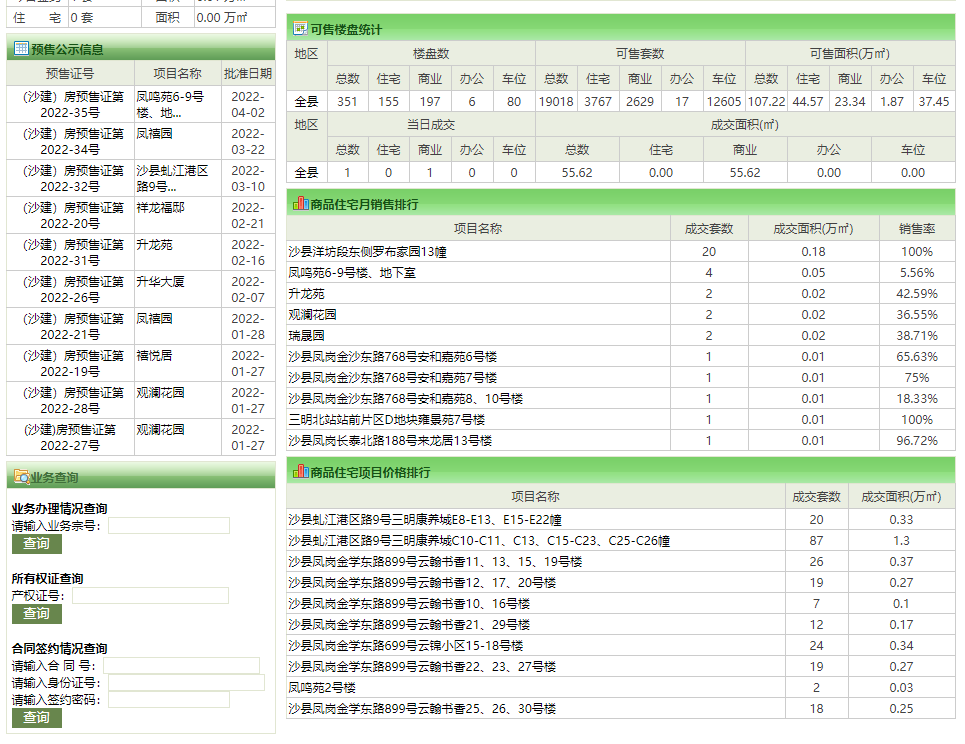Click the 可售楼盘统计 header icon
This screenshot has width=965, height=744.
tap(299, 30)
